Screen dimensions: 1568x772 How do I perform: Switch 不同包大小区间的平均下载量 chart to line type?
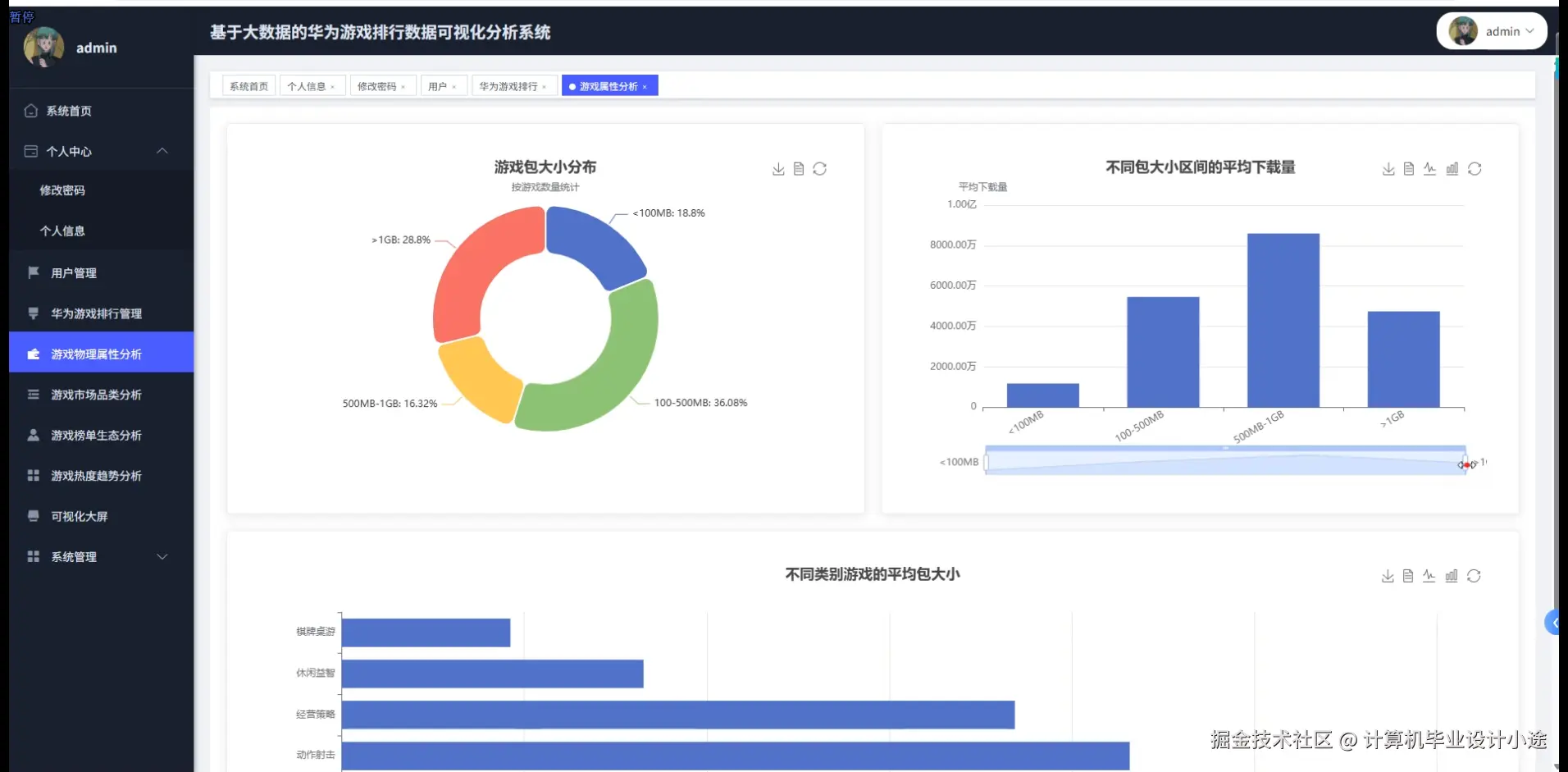(x=1430, y=169)
